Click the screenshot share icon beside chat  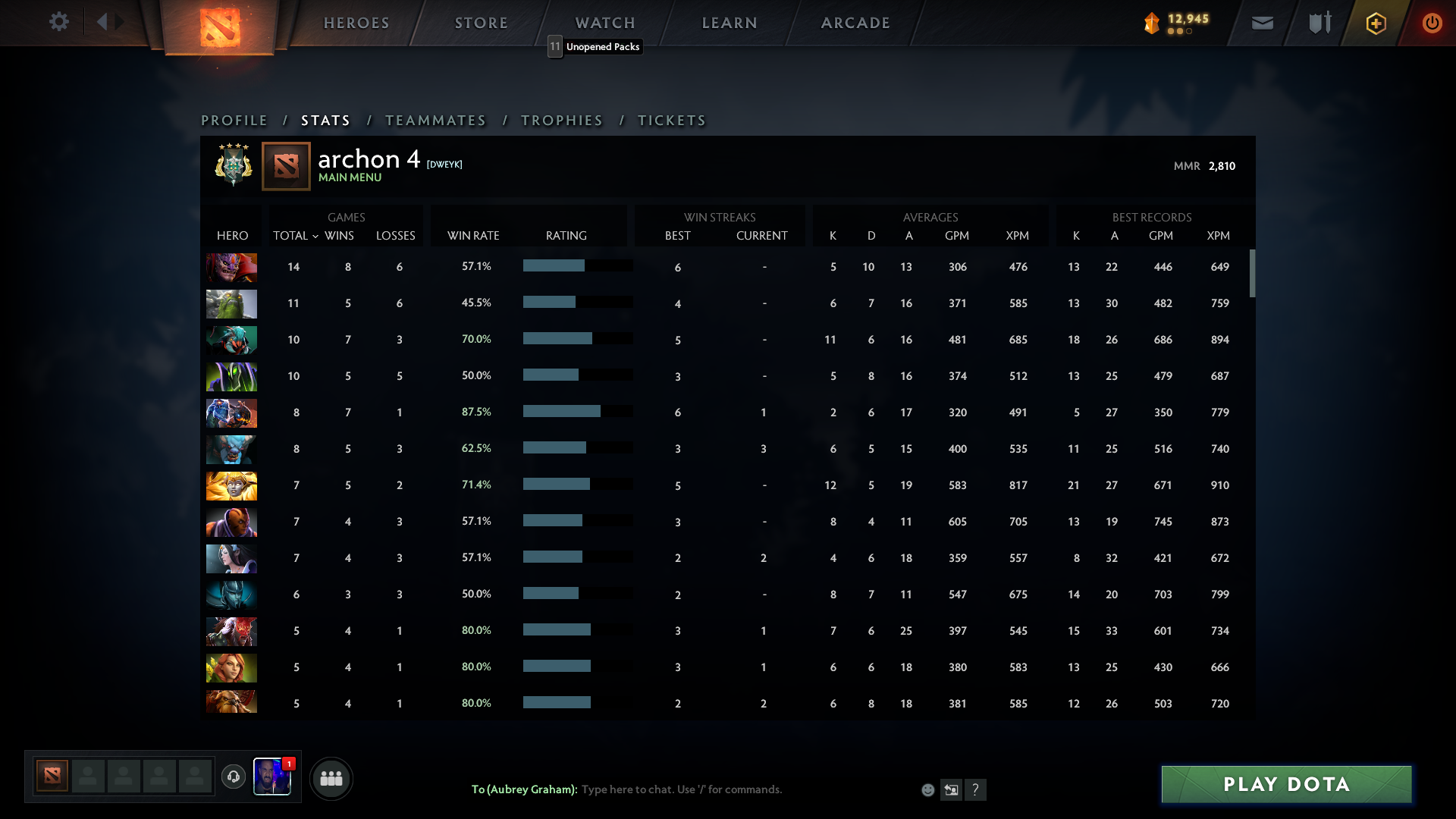coord(952,789)
